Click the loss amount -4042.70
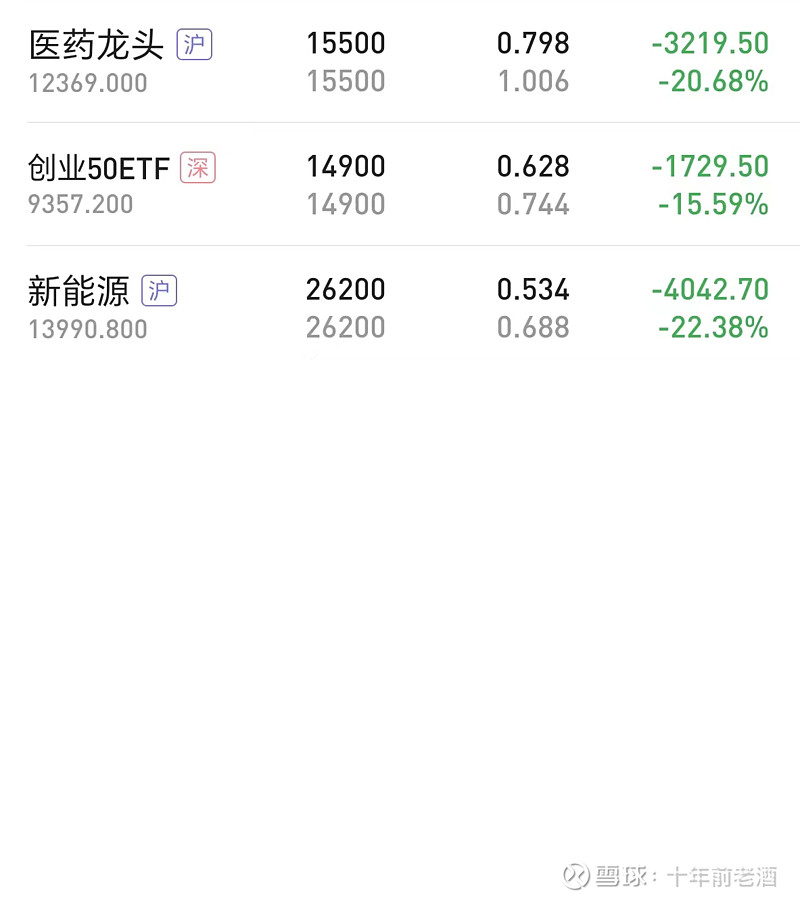This screenshot has height=901, width=800. pyautogui.click(x=710, y=290)
